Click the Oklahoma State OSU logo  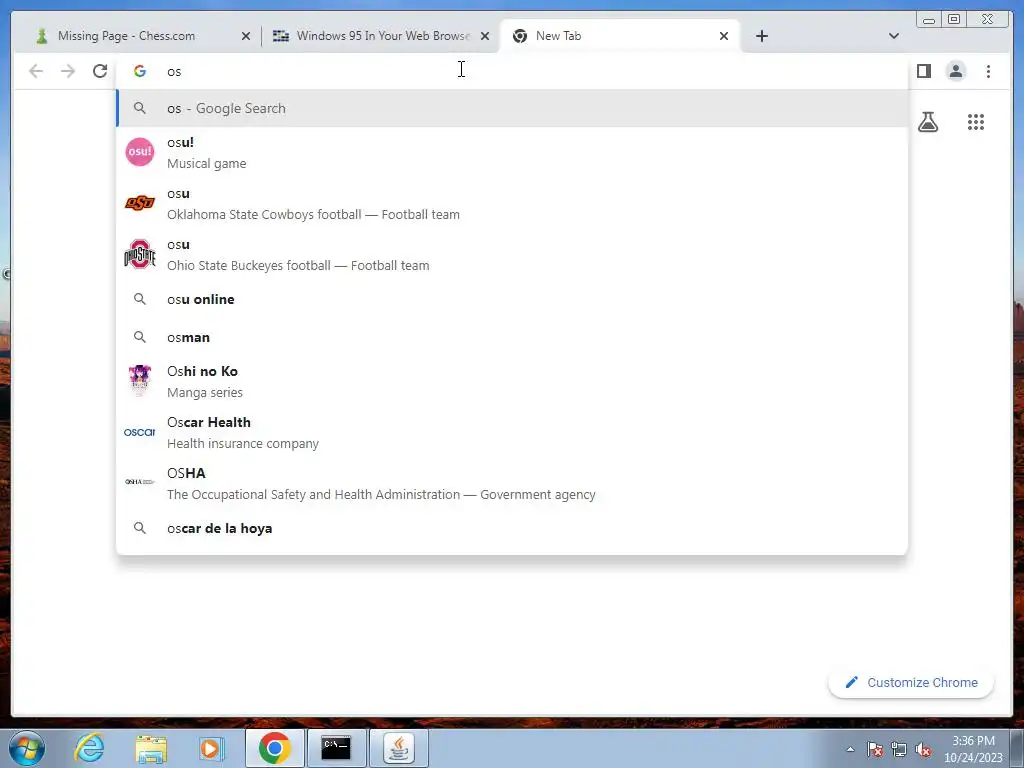[x=140, y=203]
